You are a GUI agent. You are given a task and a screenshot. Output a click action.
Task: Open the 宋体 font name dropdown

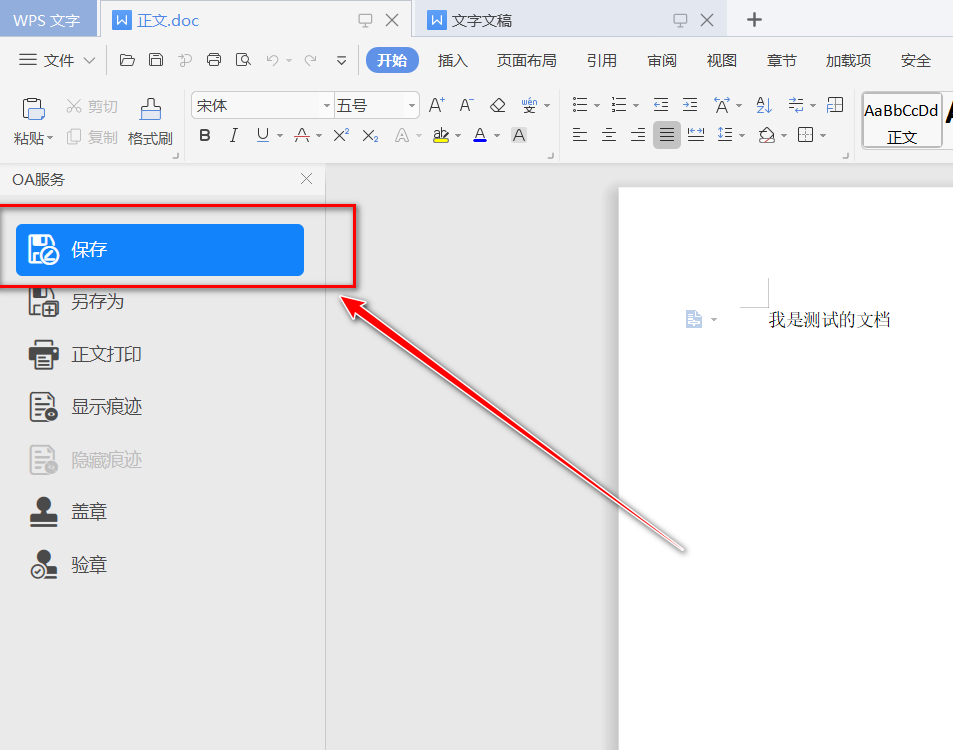(x=327, y=105)
